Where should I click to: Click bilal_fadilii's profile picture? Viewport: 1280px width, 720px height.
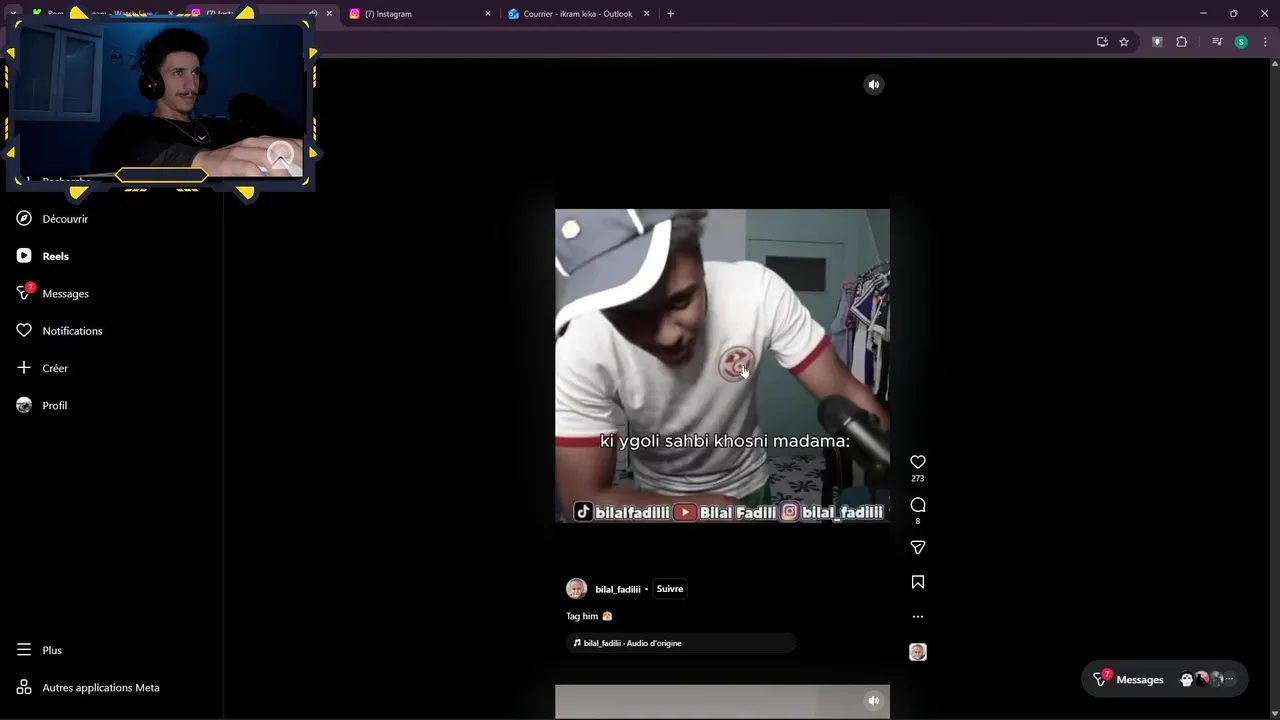point(577,589)
